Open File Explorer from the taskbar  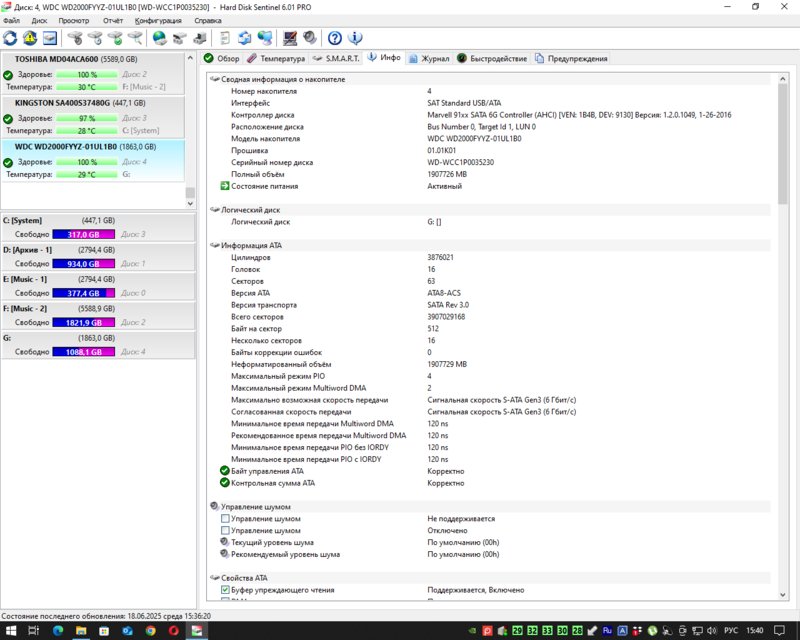[x=81, y=630]
